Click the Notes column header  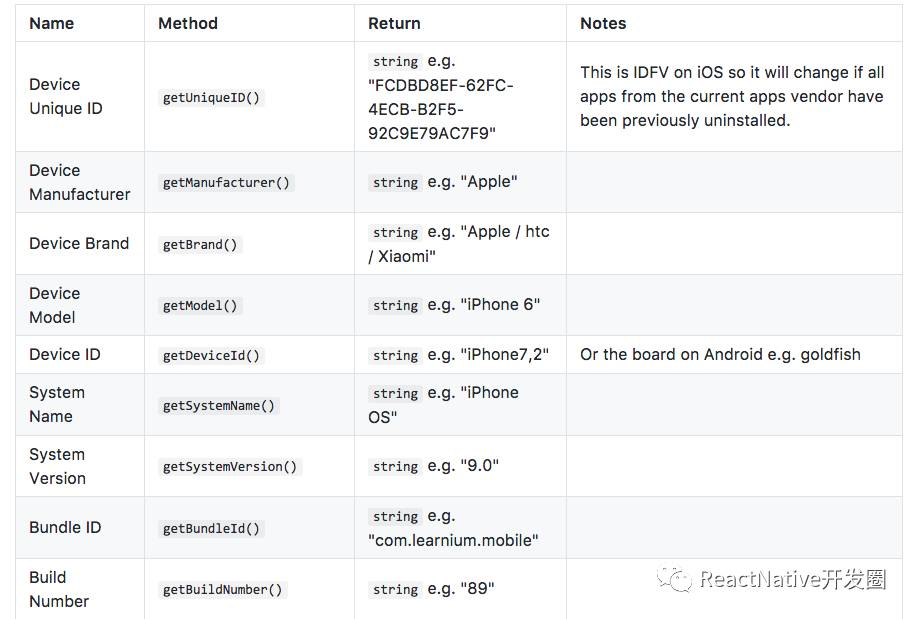point(603,23)
